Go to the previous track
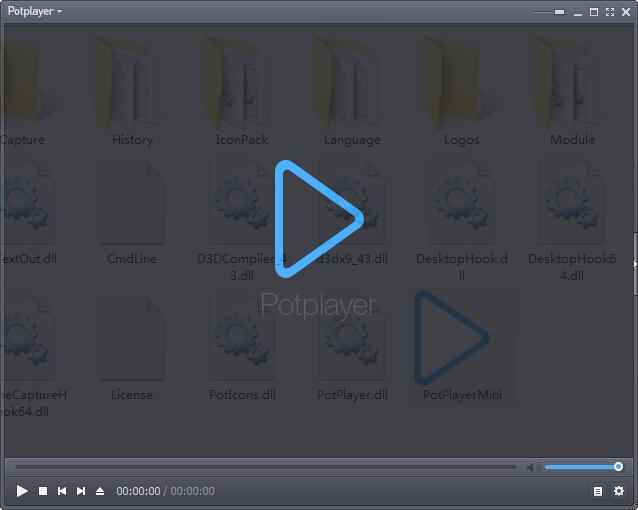Viewport: 638px width, 510px height. [62, 491]
